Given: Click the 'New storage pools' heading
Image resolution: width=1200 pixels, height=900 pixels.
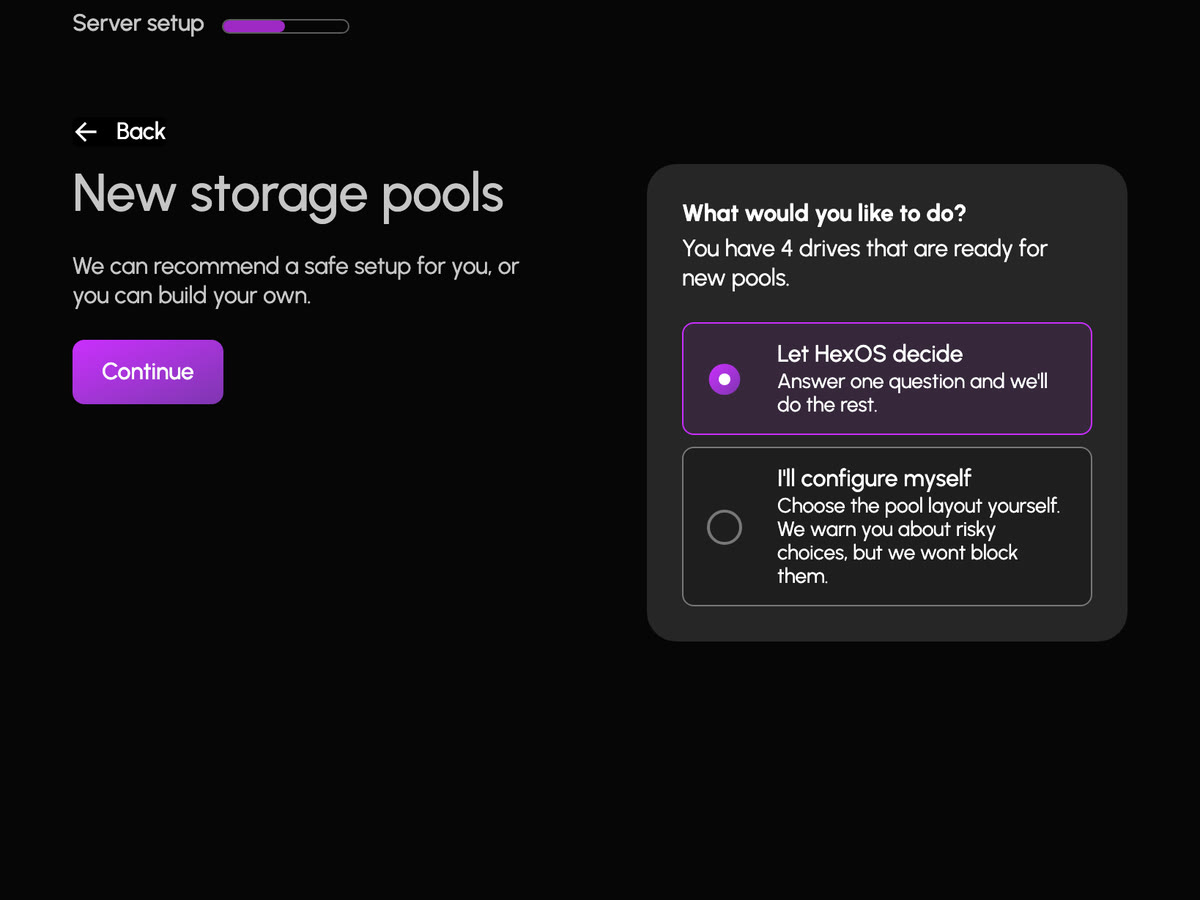Looking at the screenshot, I should coord(288,193).
